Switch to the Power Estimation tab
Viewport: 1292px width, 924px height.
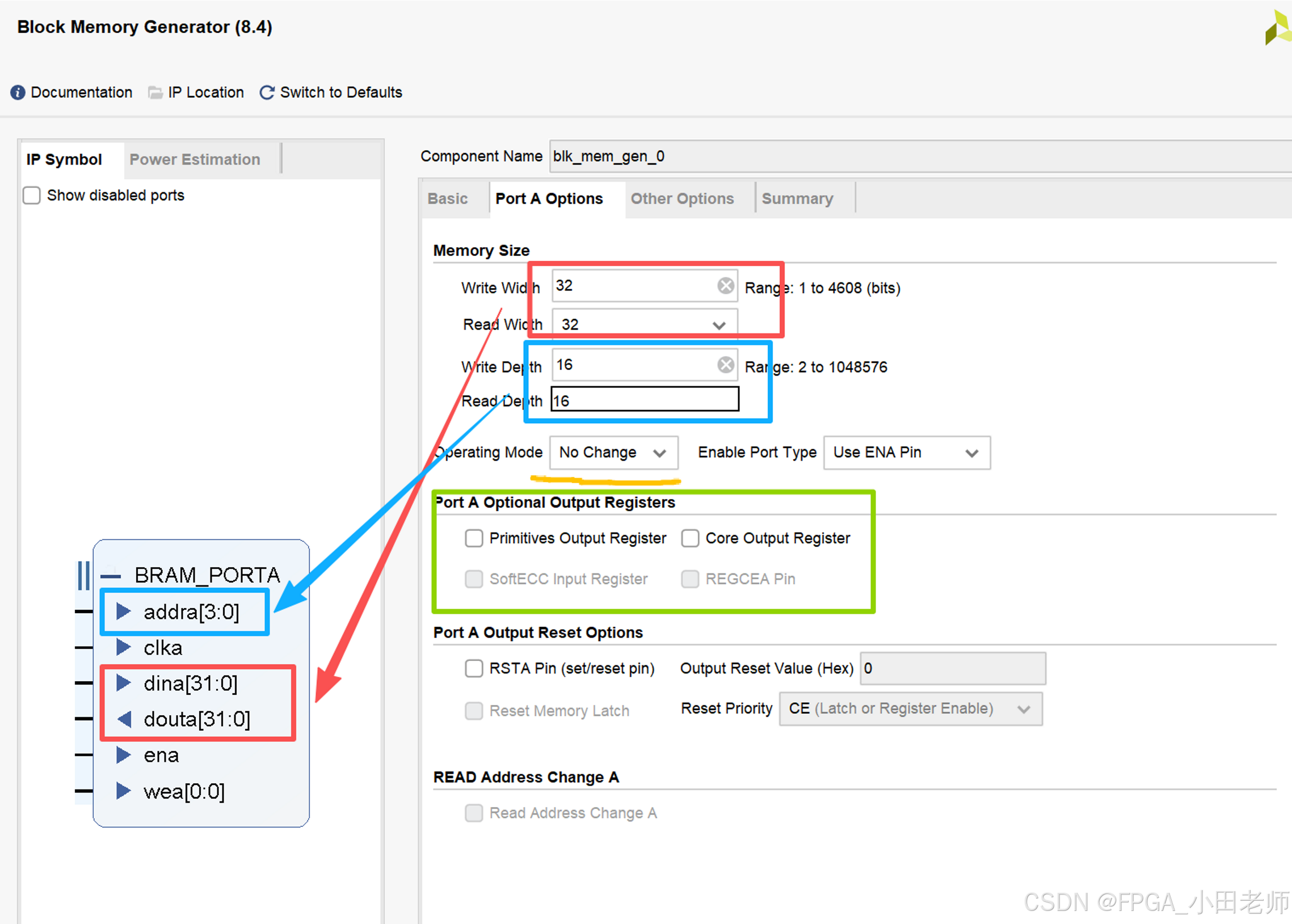tap(195, 159)
